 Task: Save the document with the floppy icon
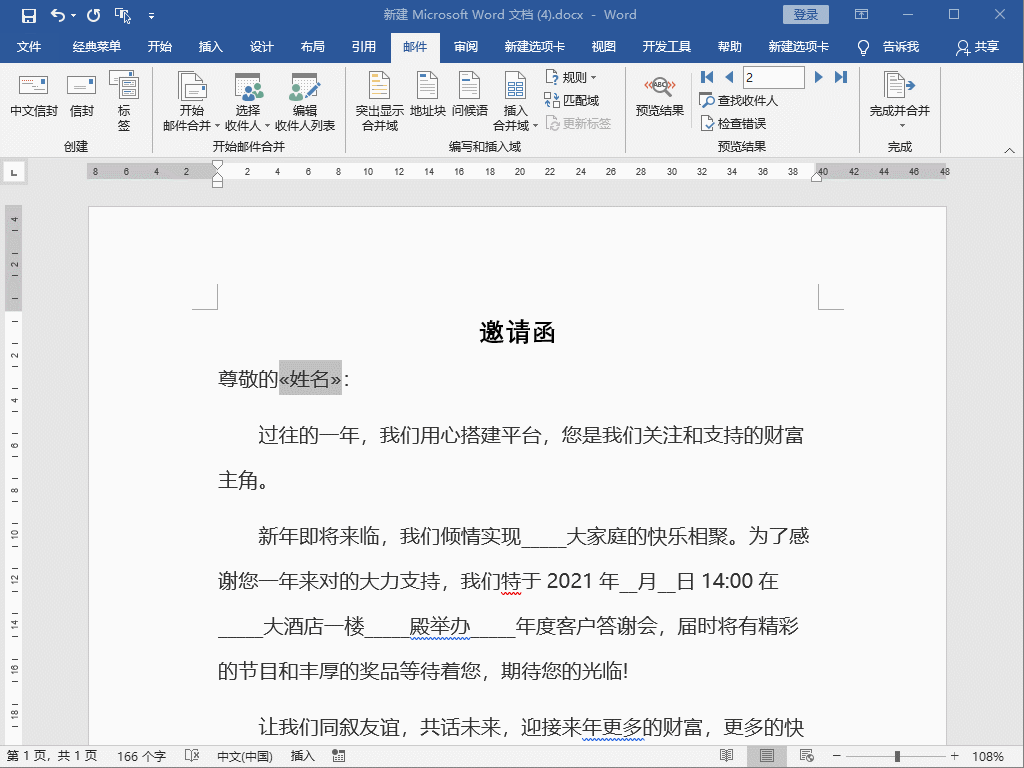pos(29,15)
